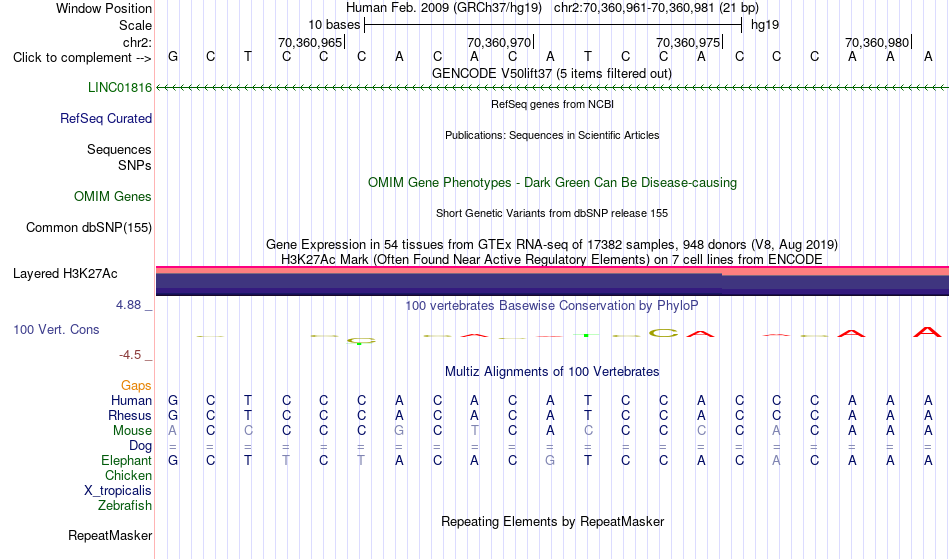Click the LINC01816 arrowed gene track line

pyautogui.click(x=552, y=88)
